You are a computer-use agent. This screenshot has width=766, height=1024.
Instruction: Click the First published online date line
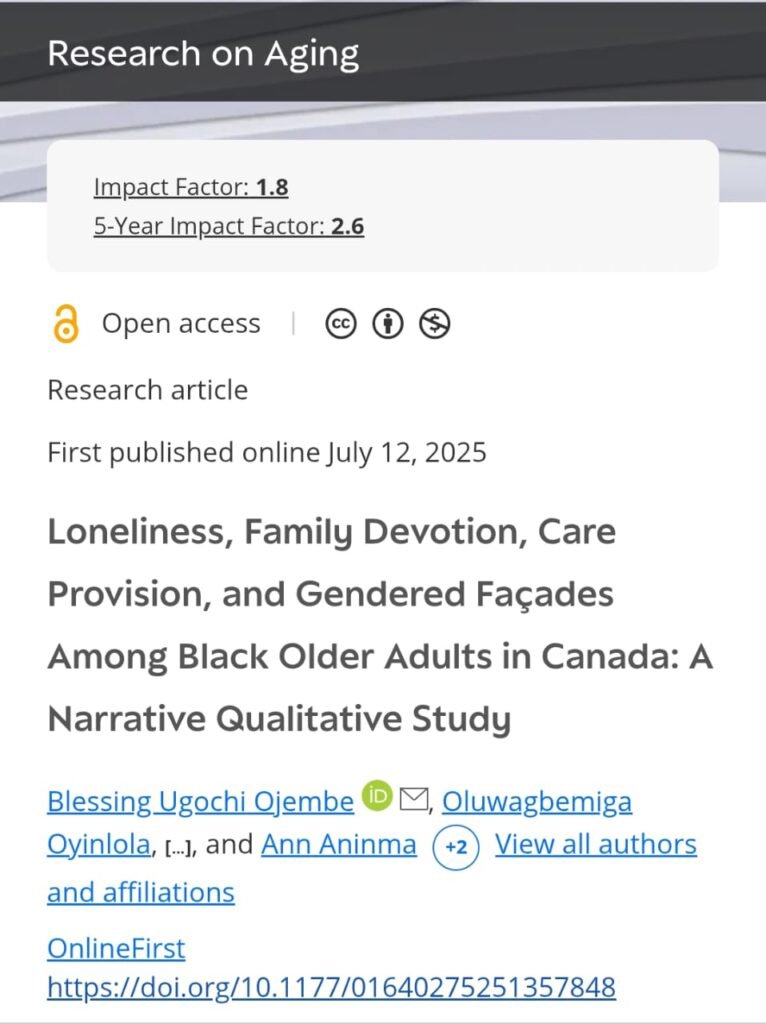point(267,453)
